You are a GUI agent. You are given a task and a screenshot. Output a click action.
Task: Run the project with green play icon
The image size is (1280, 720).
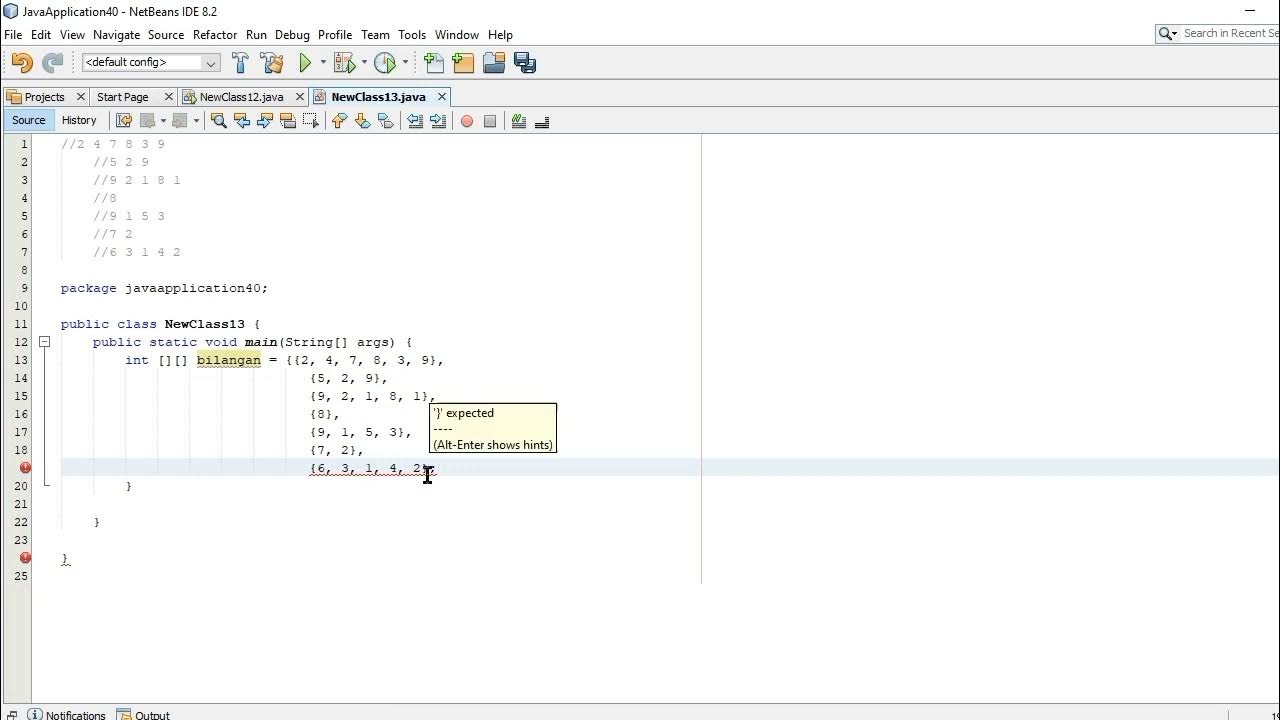point(305,62)
